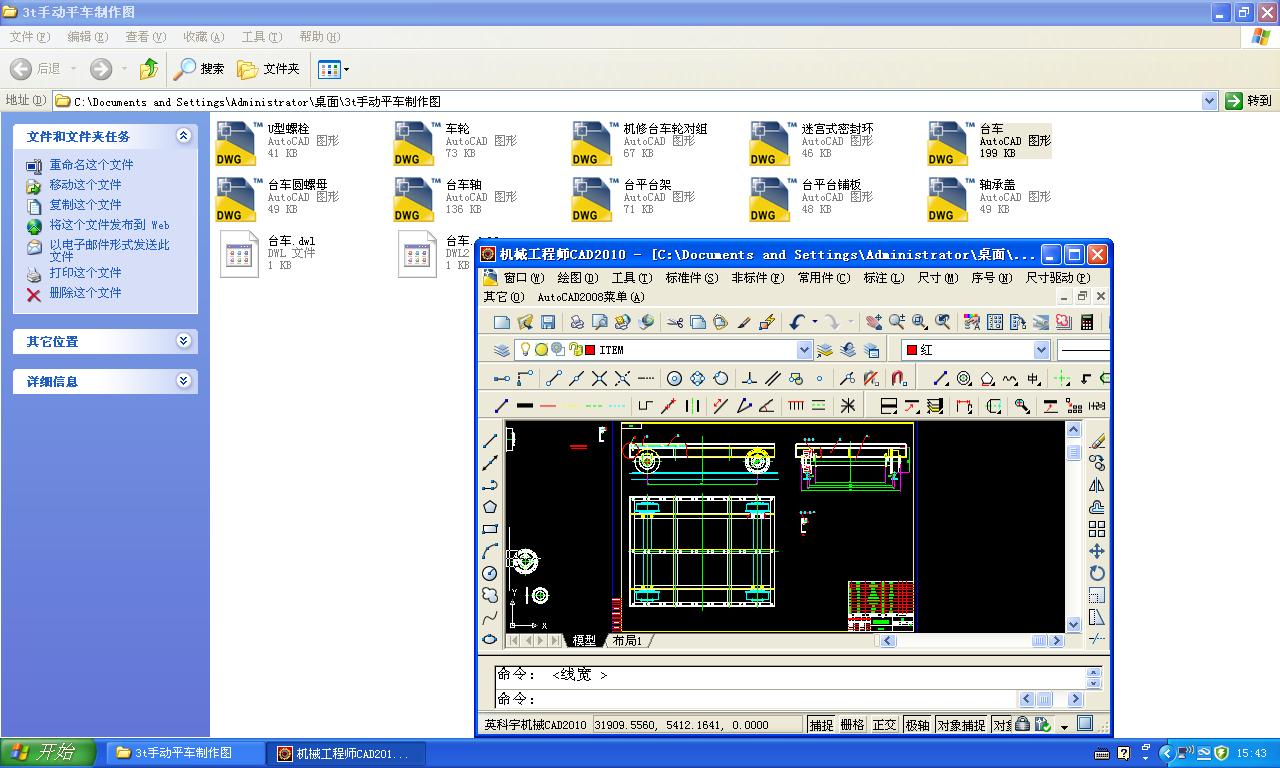Select the Ellipse draw tool
This screenshot has height=768, width=1280.
(x=490, y=639)
